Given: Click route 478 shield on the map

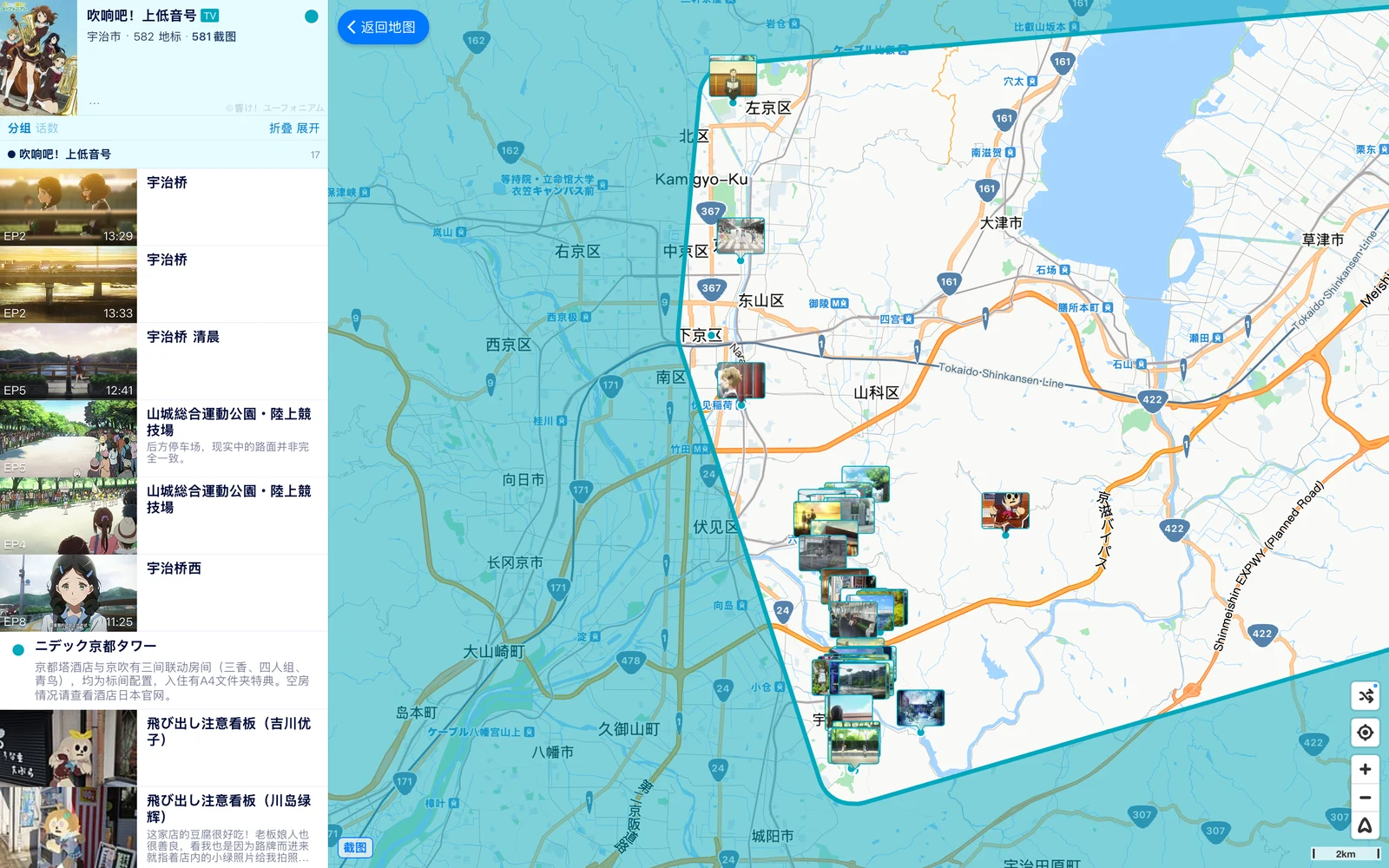Looking at the screenshot, I should tap(630, 661).
